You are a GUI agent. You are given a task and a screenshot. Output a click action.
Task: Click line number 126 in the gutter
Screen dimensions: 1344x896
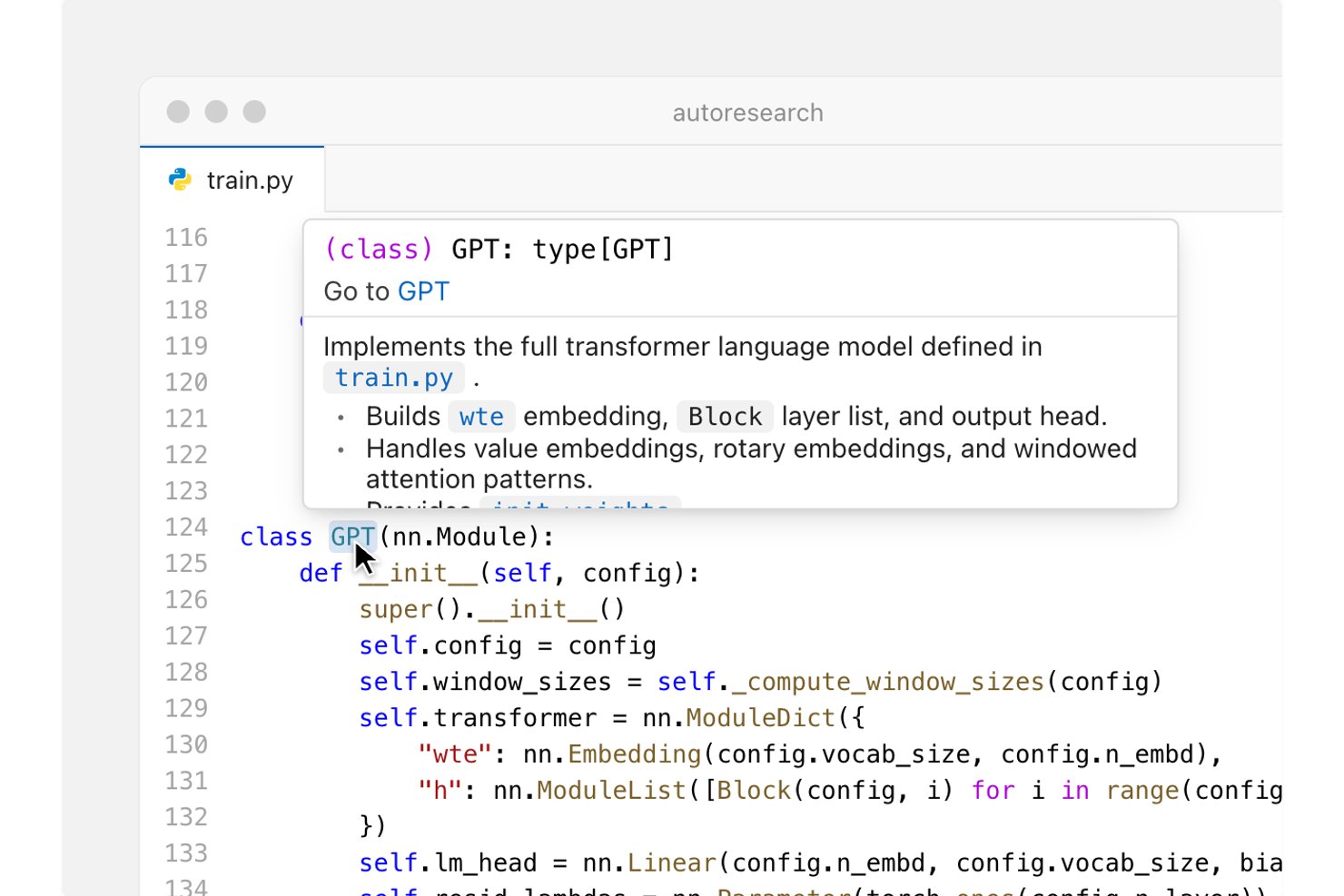pos(186,600)
